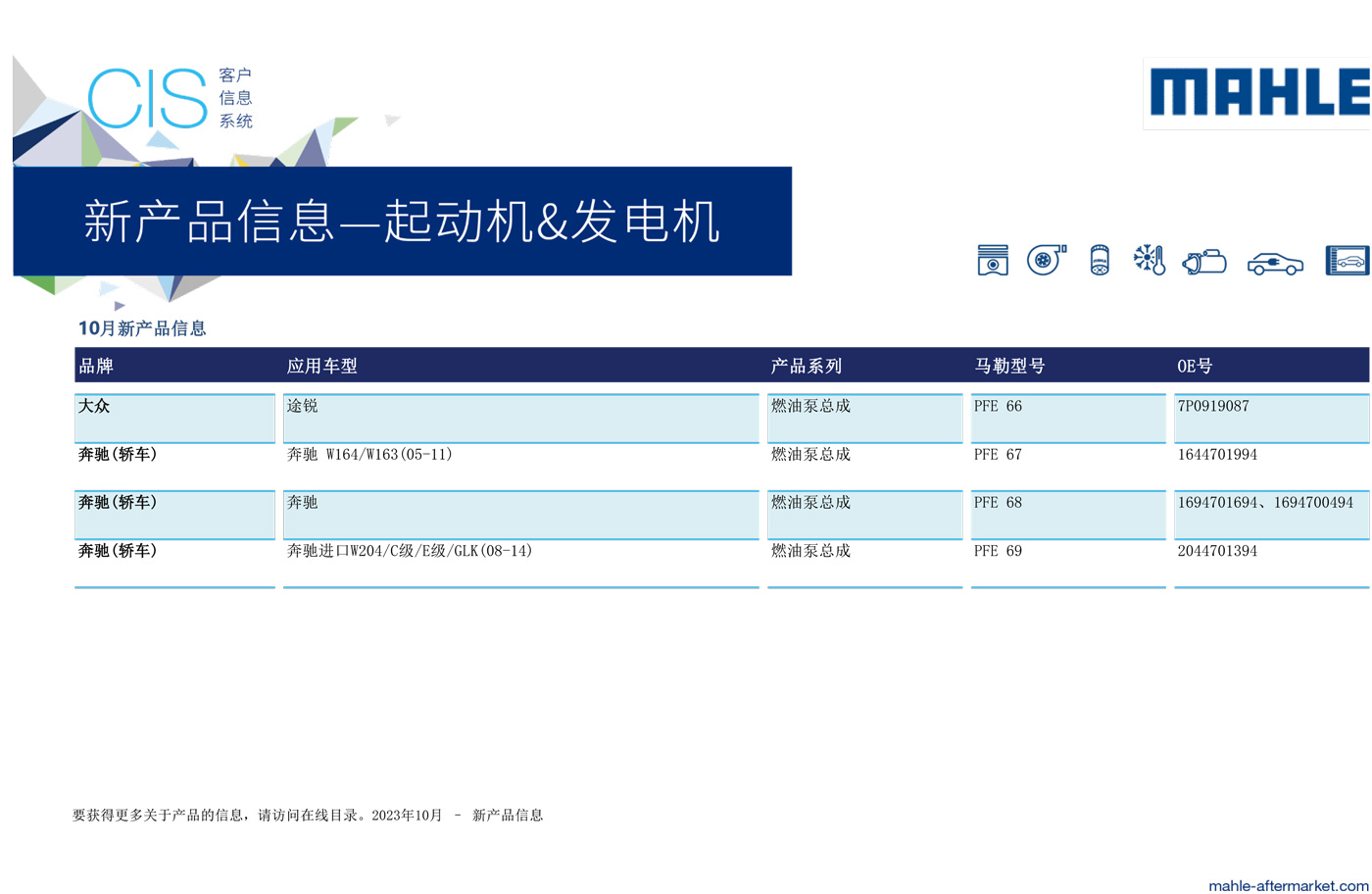Open the mahle-aftermarket.com link
This screenshot has height=894, width=1372.
click(x=1288, y=885)
